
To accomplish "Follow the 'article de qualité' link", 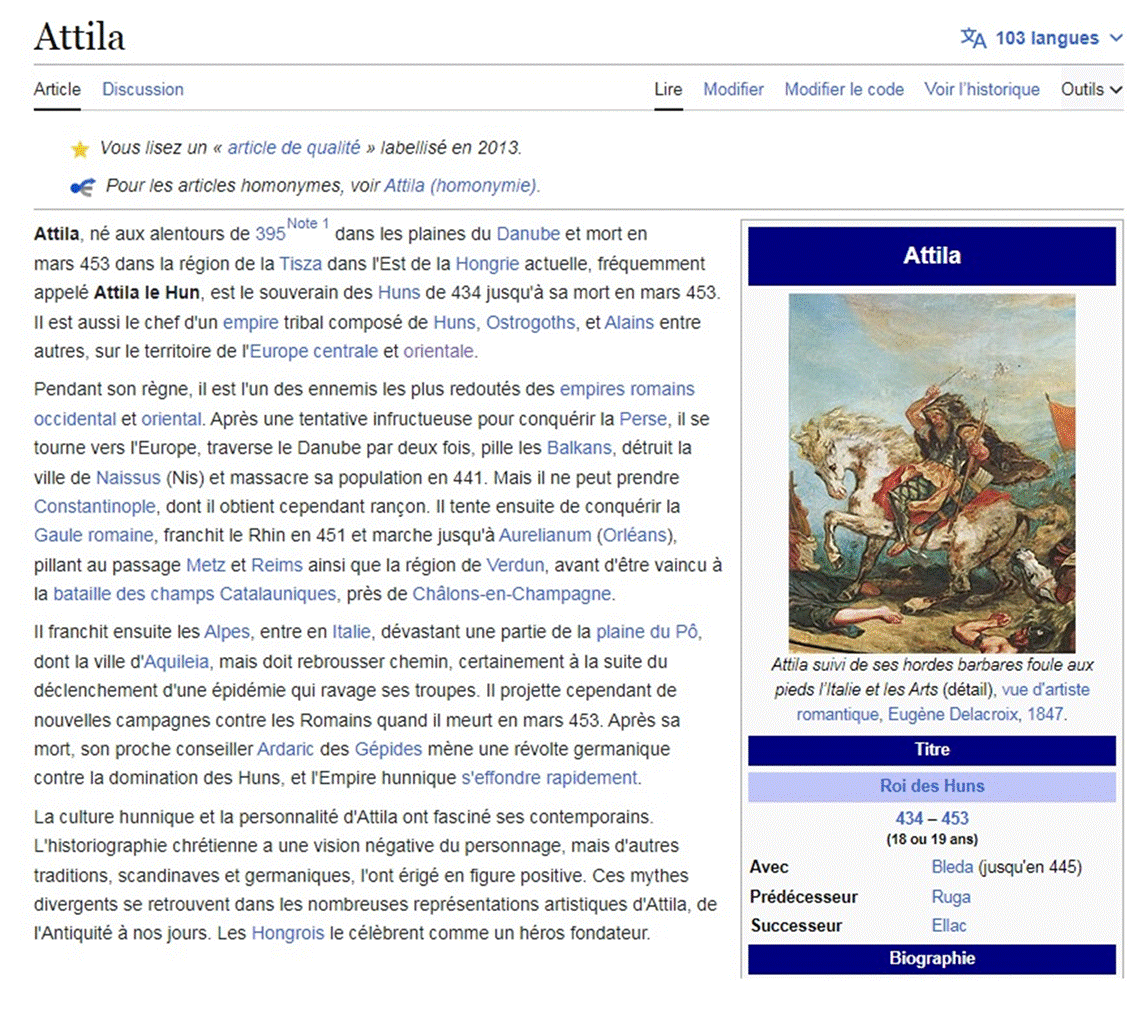I will (x=294, y=148).
